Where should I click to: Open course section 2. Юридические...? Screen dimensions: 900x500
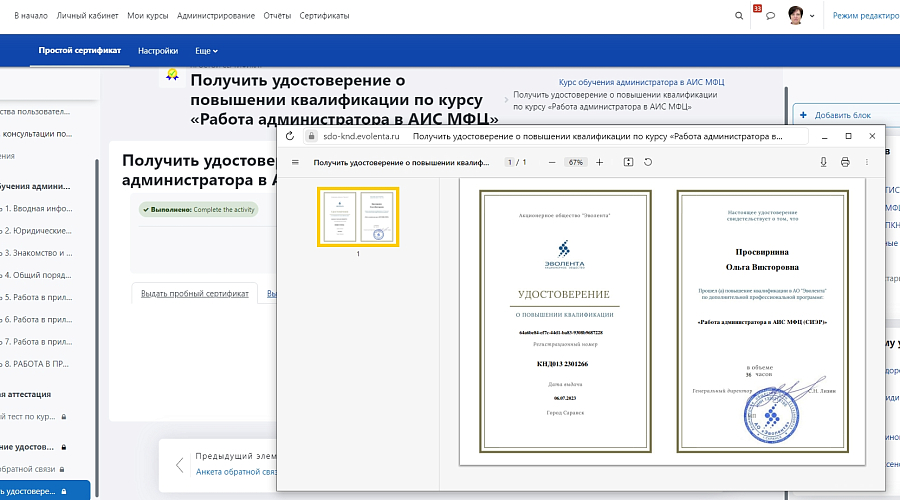[x=38, y=231]
